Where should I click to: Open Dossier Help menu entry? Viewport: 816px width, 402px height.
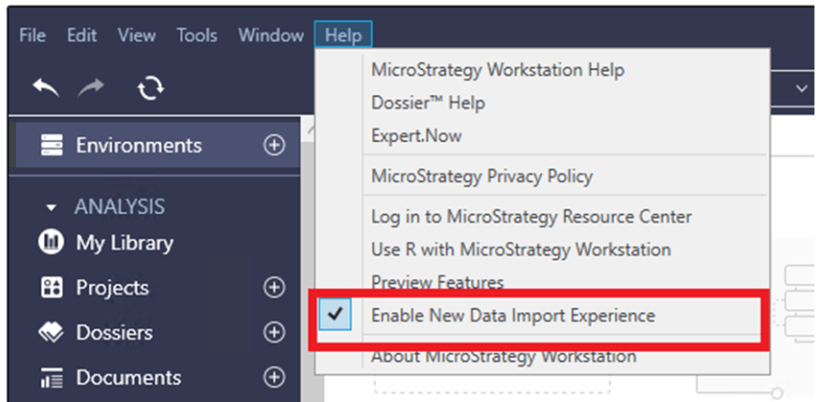[428, 103]
